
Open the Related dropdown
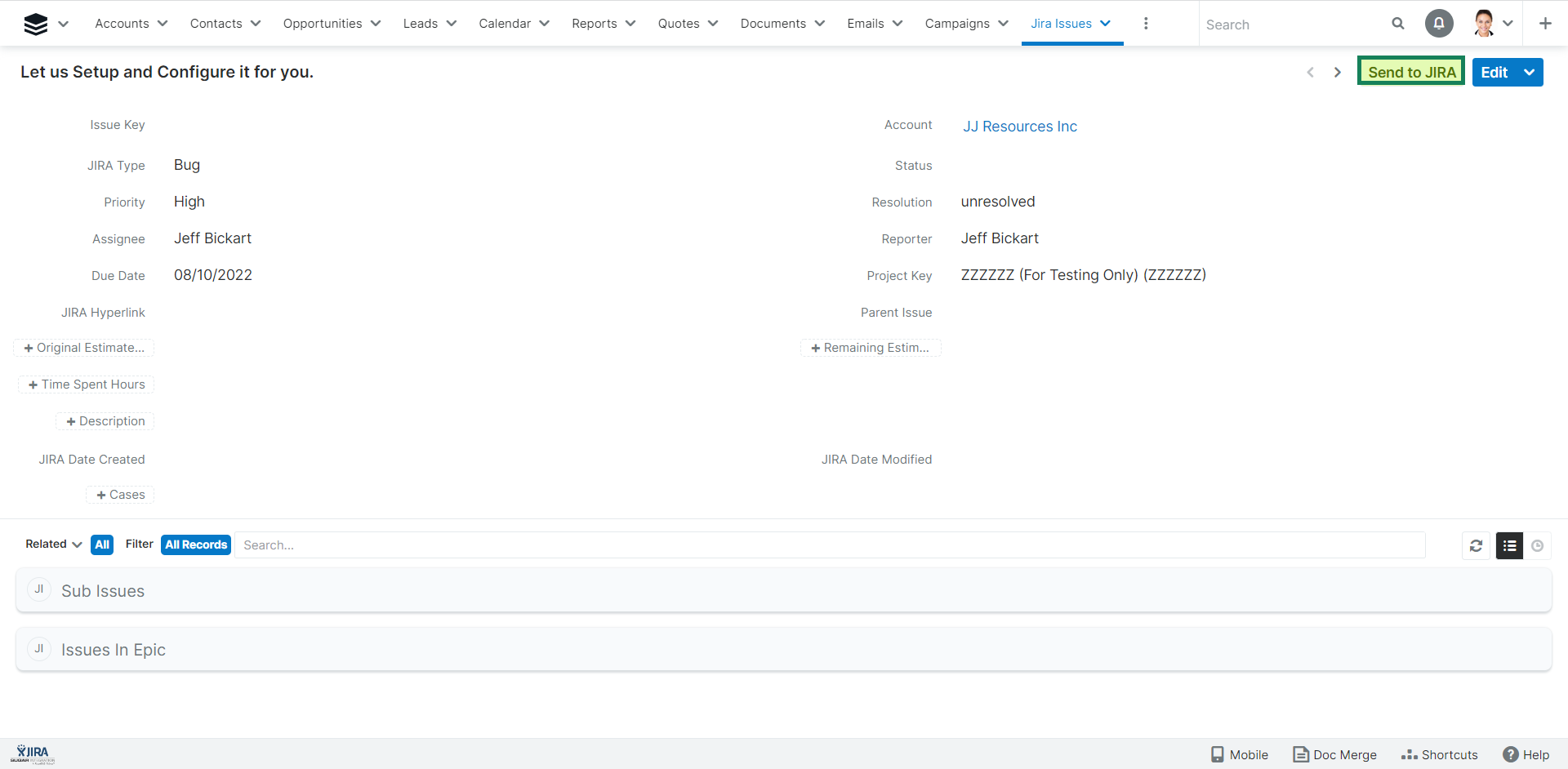pyautogui.click(x=54, y=545)
